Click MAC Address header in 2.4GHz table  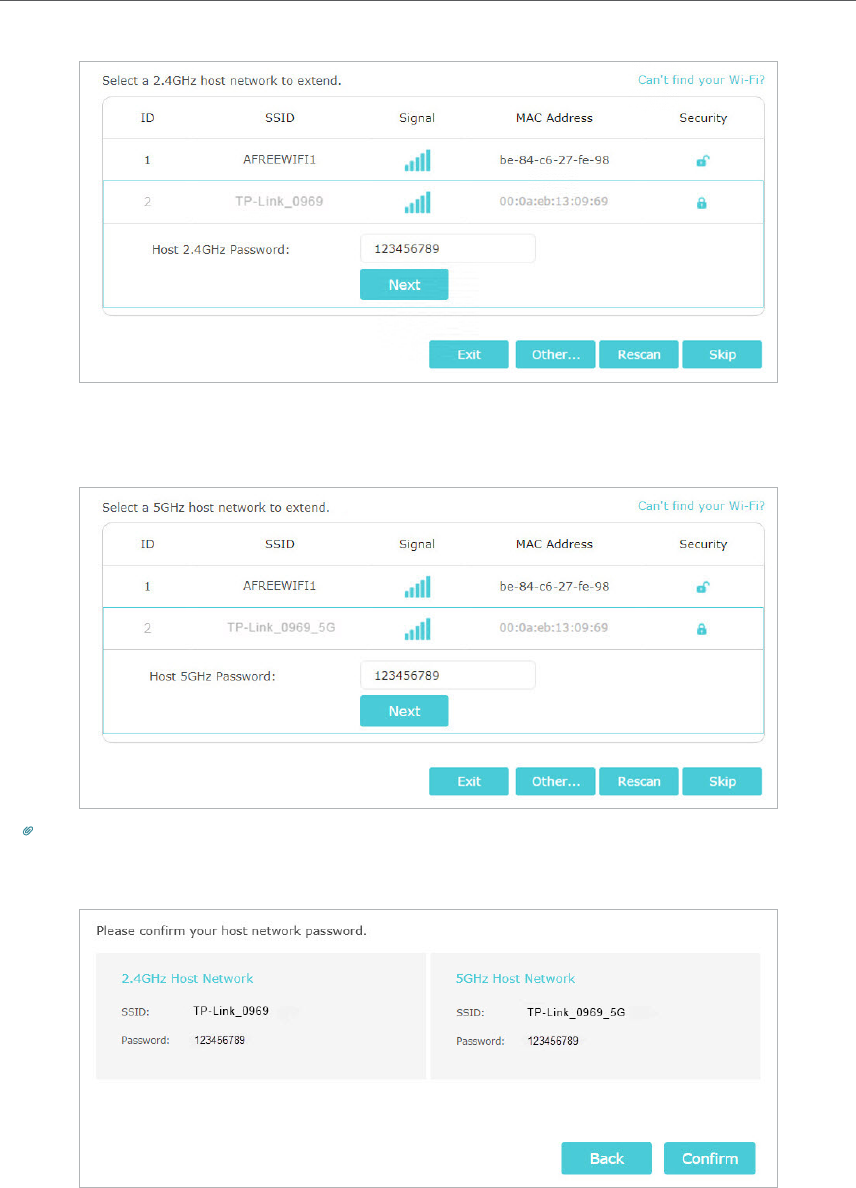554,117
